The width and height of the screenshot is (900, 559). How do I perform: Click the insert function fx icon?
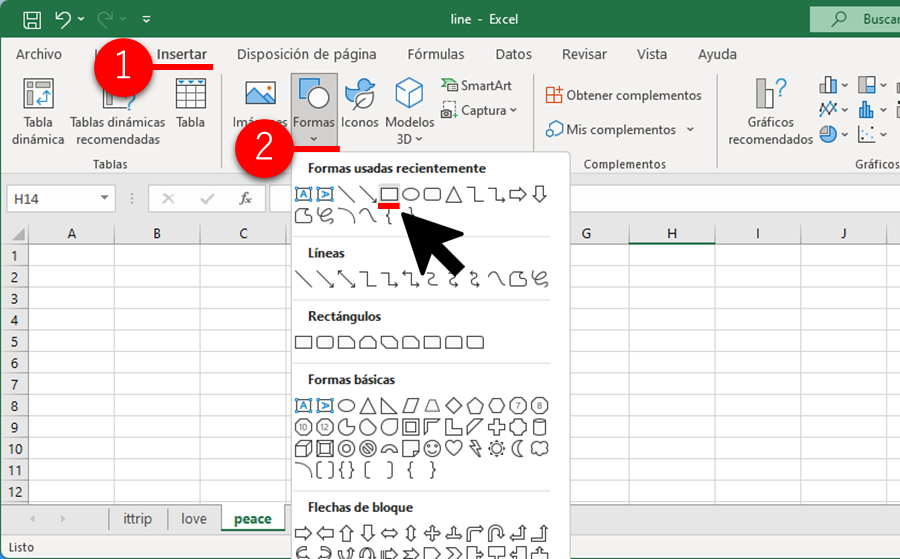(x=245, y=199)
